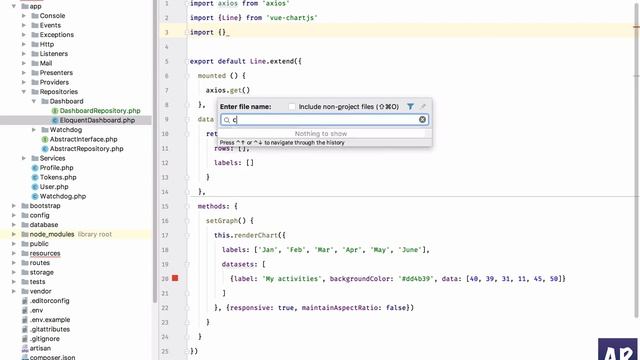Click the .env file icon
The height and width of the screenshot is (360, 640).
coord(25,311)
